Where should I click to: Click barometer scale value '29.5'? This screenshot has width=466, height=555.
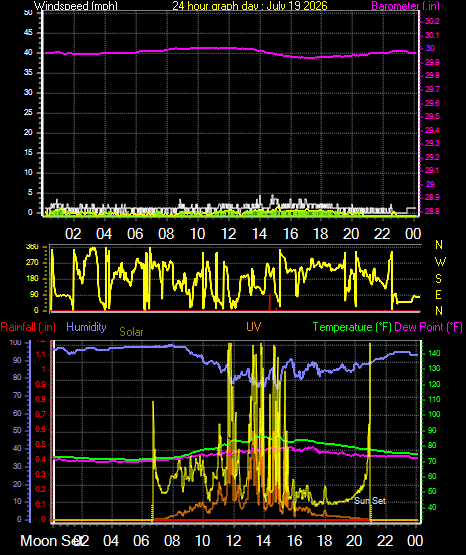[x=432, y=116]
